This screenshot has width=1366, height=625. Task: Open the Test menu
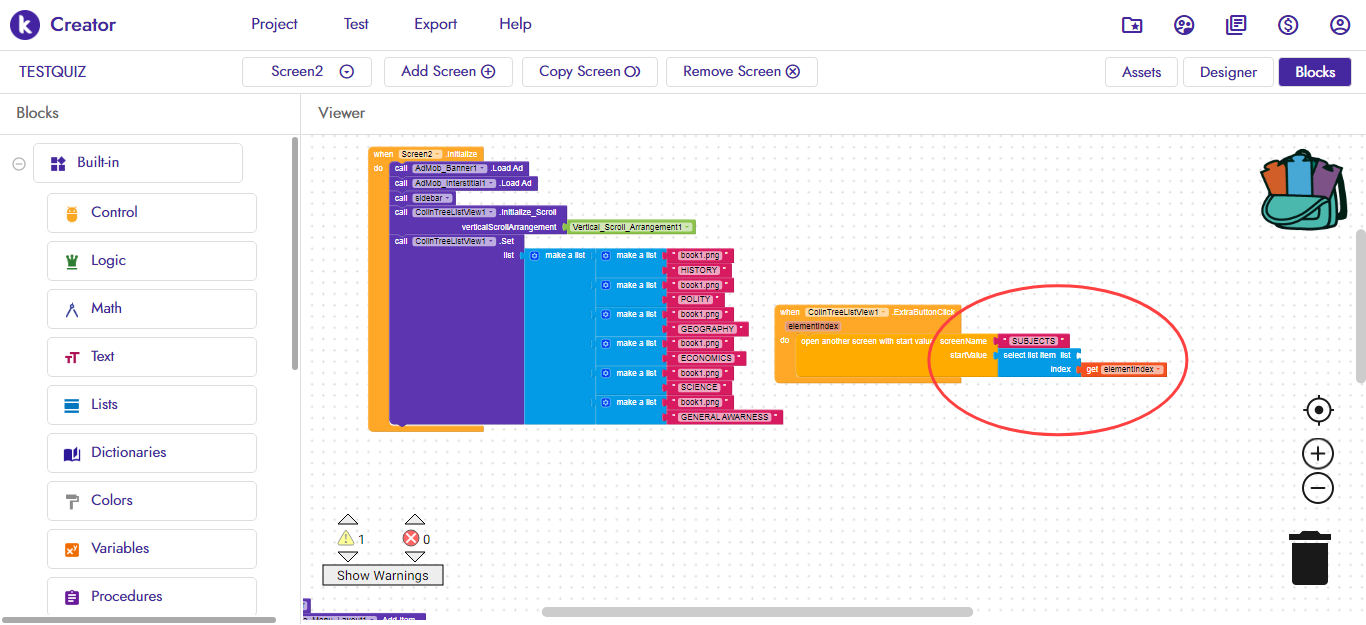(356, 24)
